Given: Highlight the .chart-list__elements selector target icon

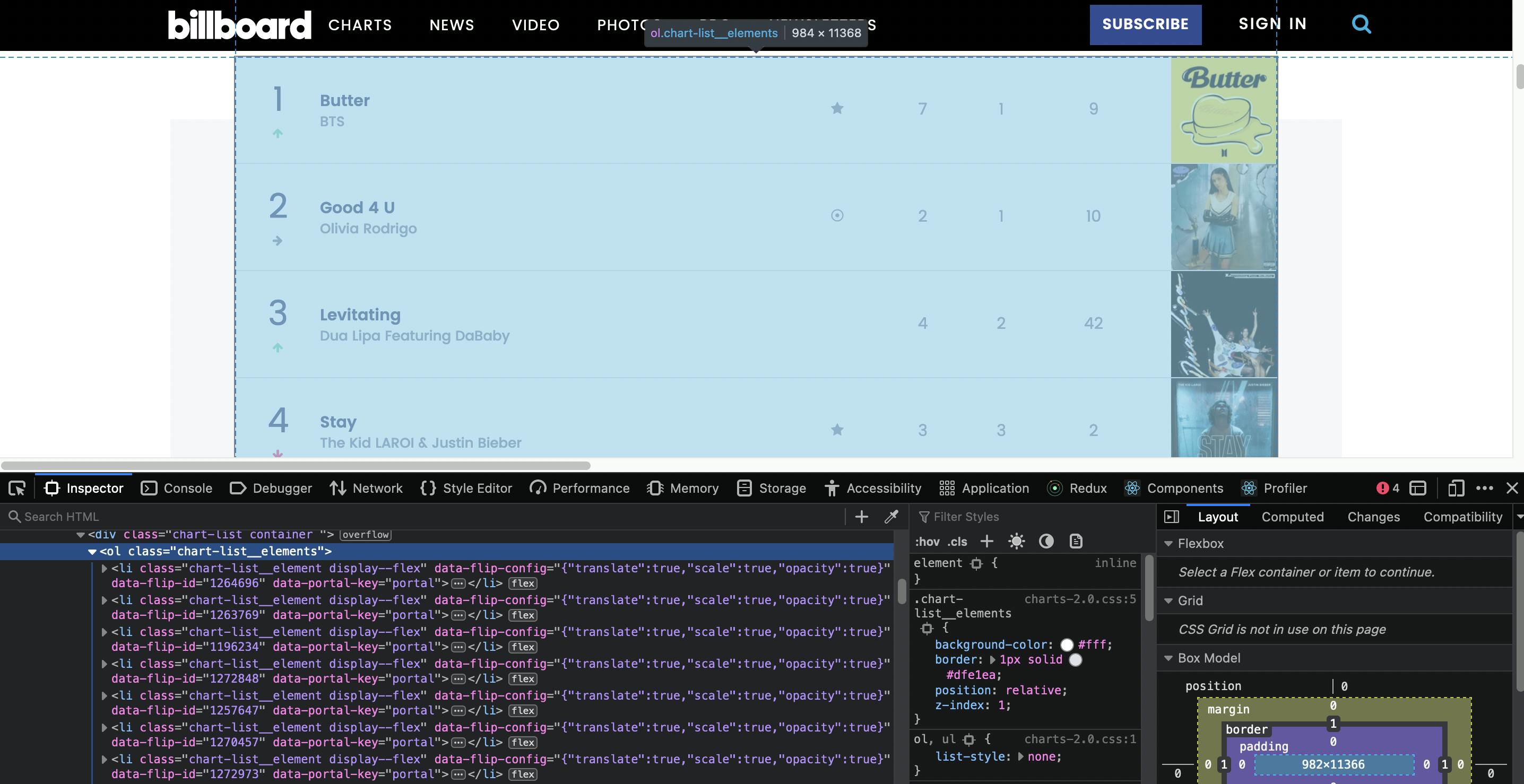Looking at the screenshot, I should point(927,629).
